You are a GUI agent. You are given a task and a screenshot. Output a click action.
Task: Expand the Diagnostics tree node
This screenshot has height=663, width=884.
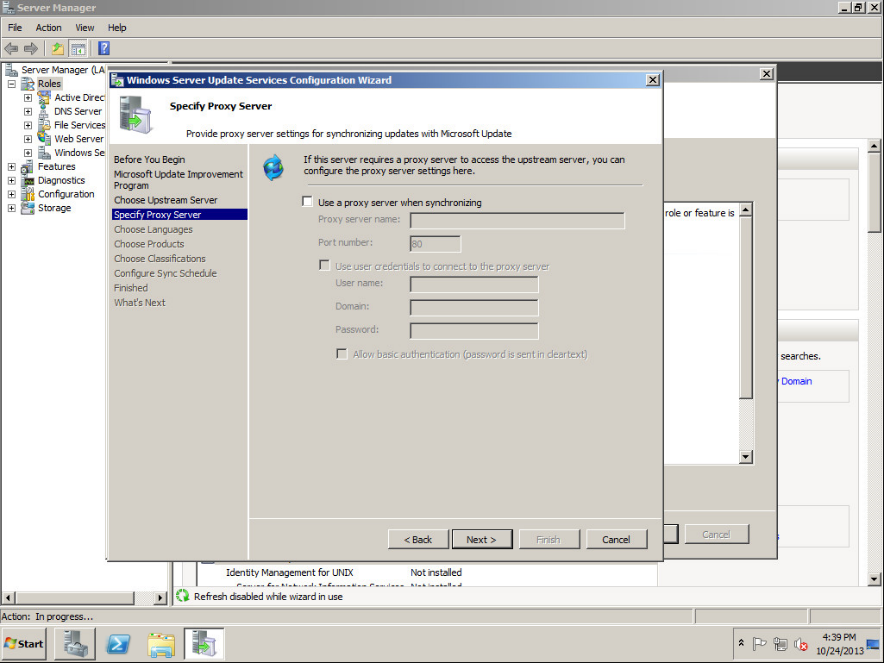coord(11,180)
